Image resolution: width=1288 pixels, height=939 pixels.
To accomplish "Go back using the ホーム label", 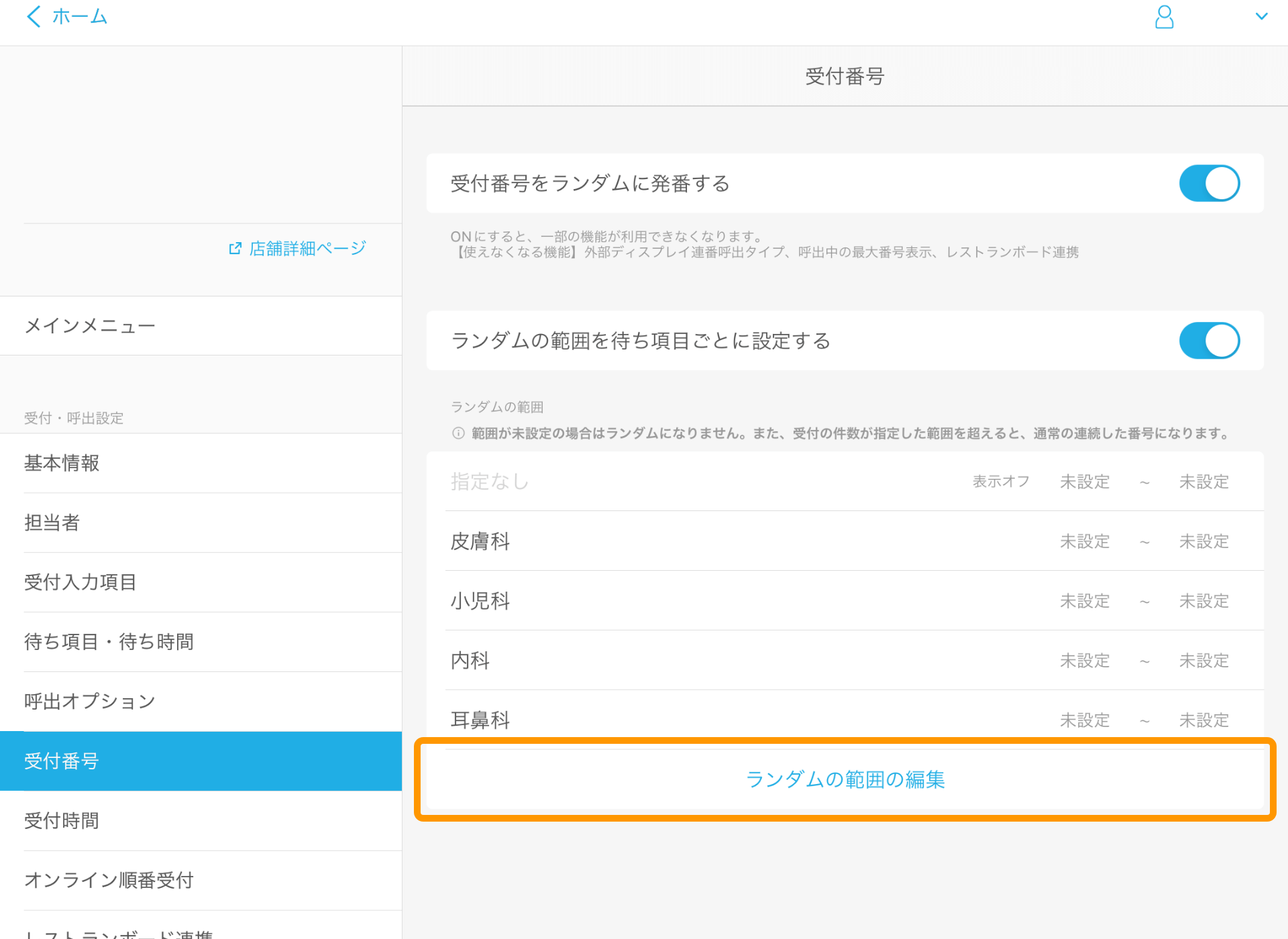I will 80,16.
